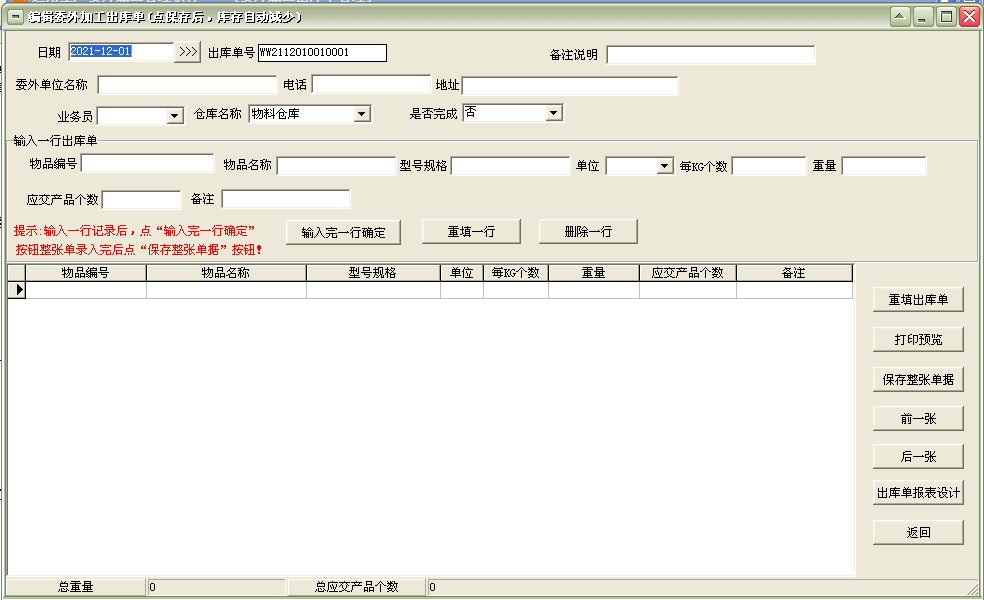984x600 pixels.
Task: Click the 委外单位名称 input field
Action: point(187,85)
